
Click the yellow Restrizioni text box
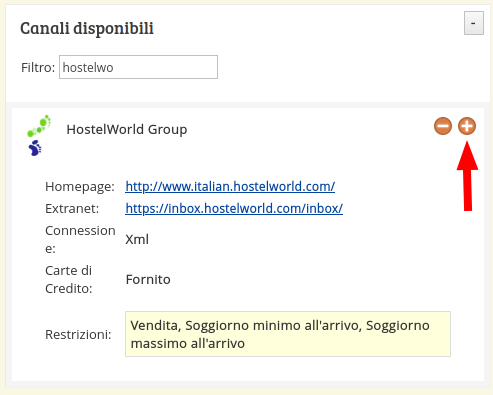[288, 334]
